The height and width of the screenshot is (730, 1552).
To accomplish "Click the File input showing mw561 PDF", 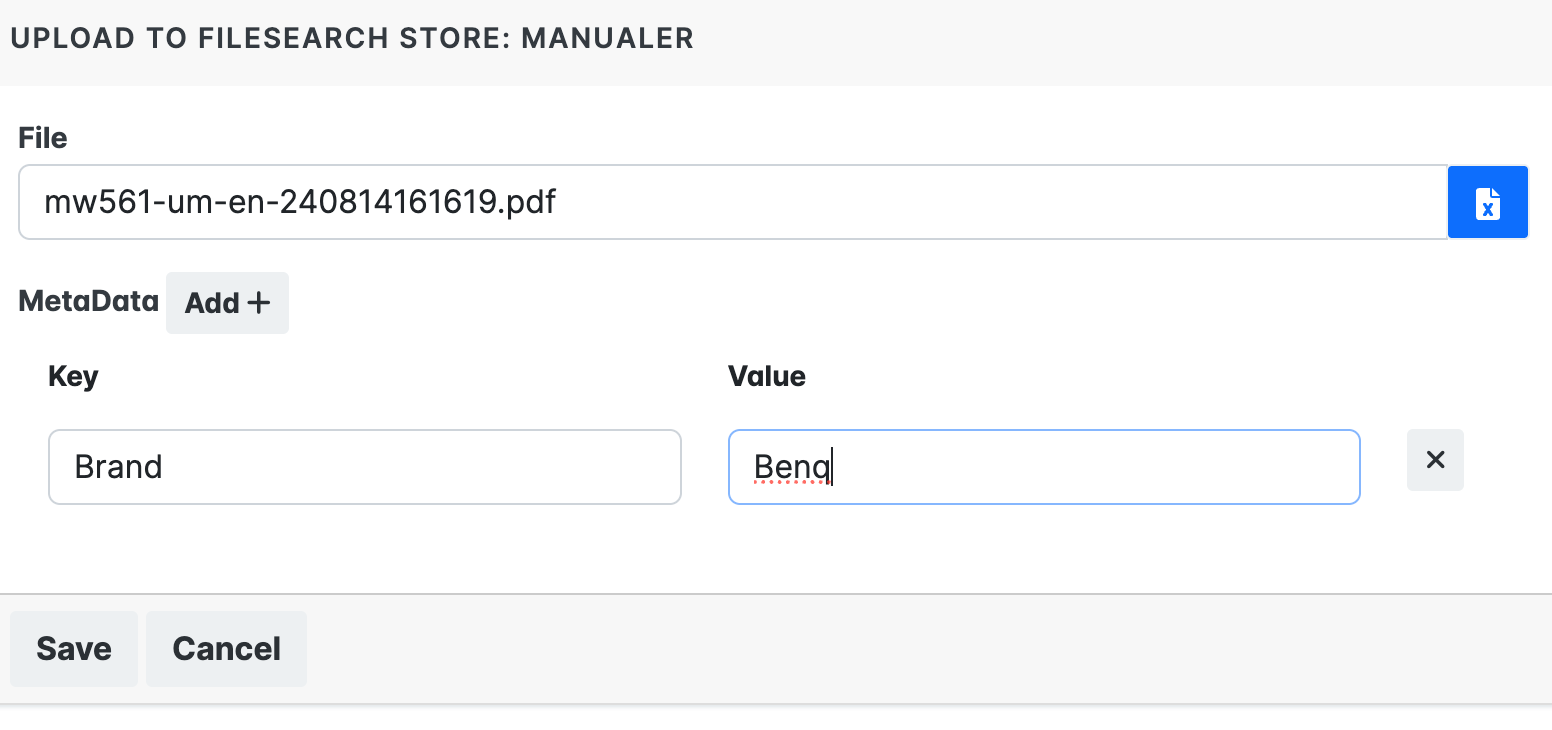I will pyautogui.click(x=732, y=203).
